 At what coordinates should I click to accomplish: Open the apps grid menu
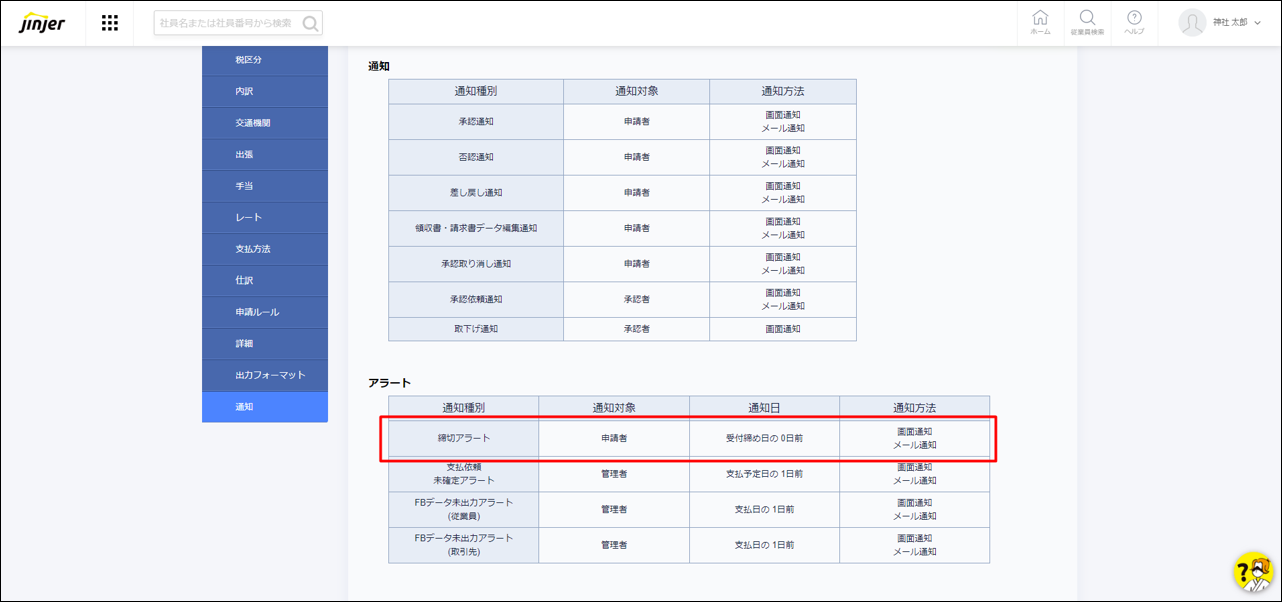click(110, 23)
